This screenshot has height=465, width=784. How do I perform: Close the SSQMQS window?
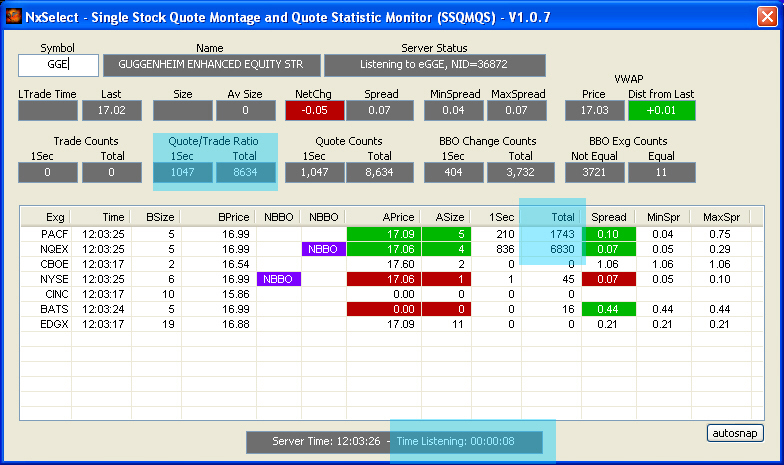(767, 16)
